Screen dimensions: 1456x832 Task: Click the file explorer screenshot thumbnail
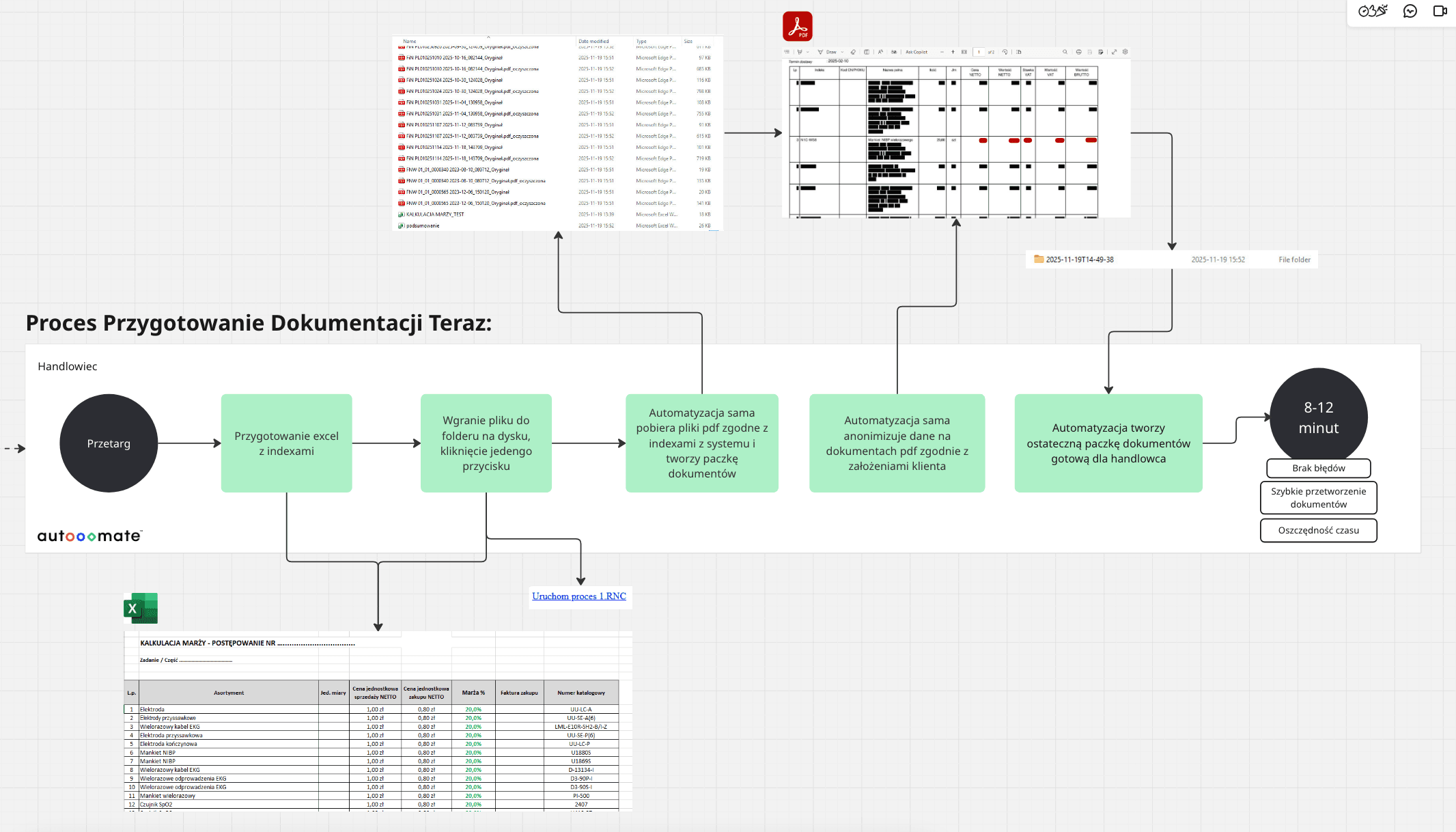tap(557, 133)
